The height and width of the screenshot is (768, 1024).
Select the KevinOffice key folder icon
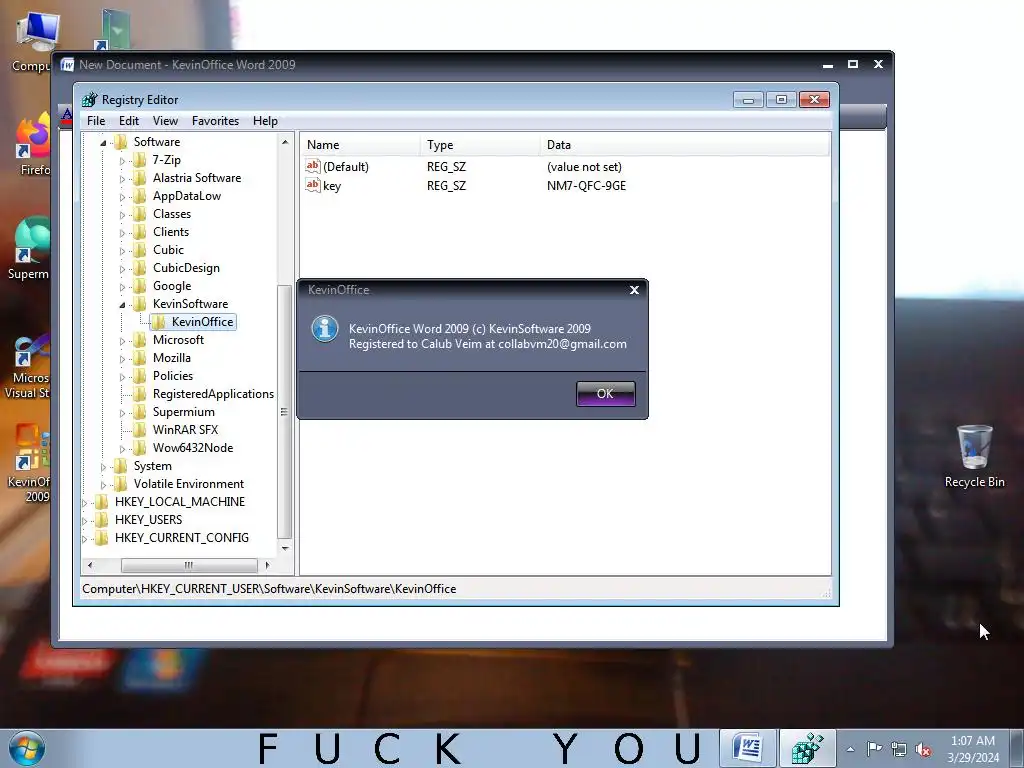pyautogui.click(x=159, y=322)
